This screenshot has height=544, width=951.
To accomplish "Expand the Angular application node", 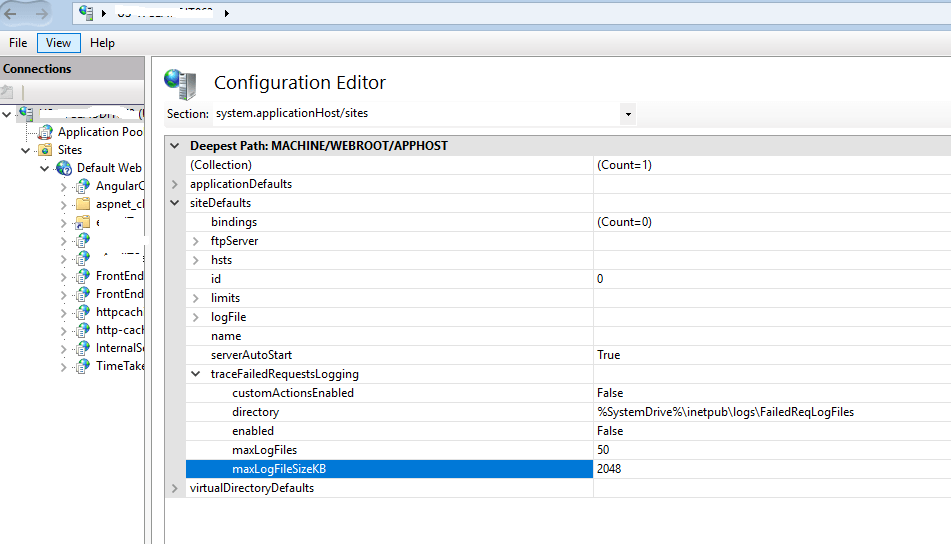I will click(64, 187).
